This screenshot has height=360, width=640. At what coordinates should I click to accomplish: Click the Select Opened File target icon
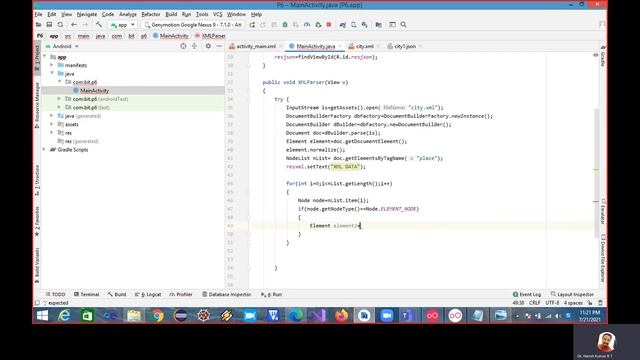[183, 46]
